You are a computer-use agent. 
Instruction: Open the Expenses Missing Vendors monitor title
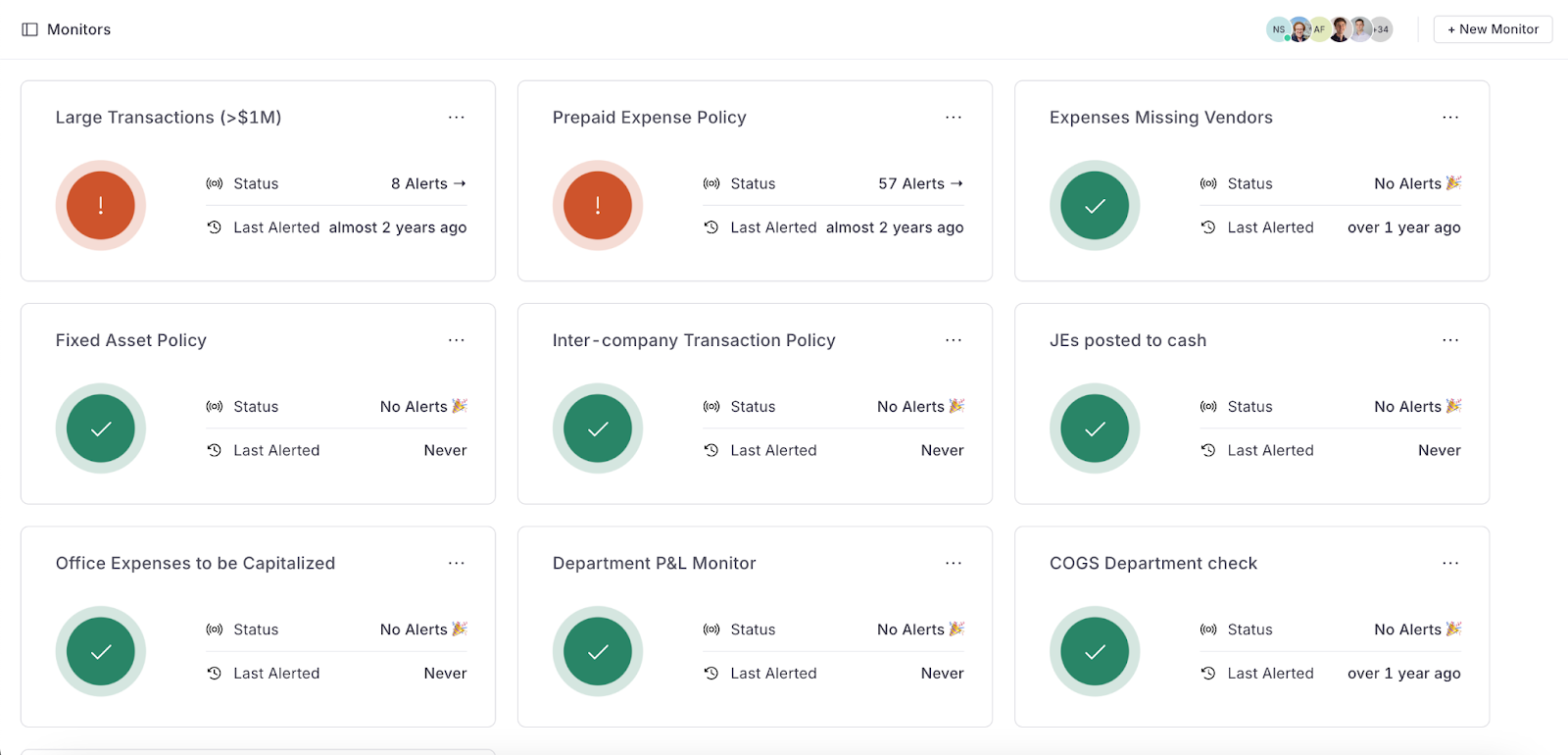(1161, 118)
